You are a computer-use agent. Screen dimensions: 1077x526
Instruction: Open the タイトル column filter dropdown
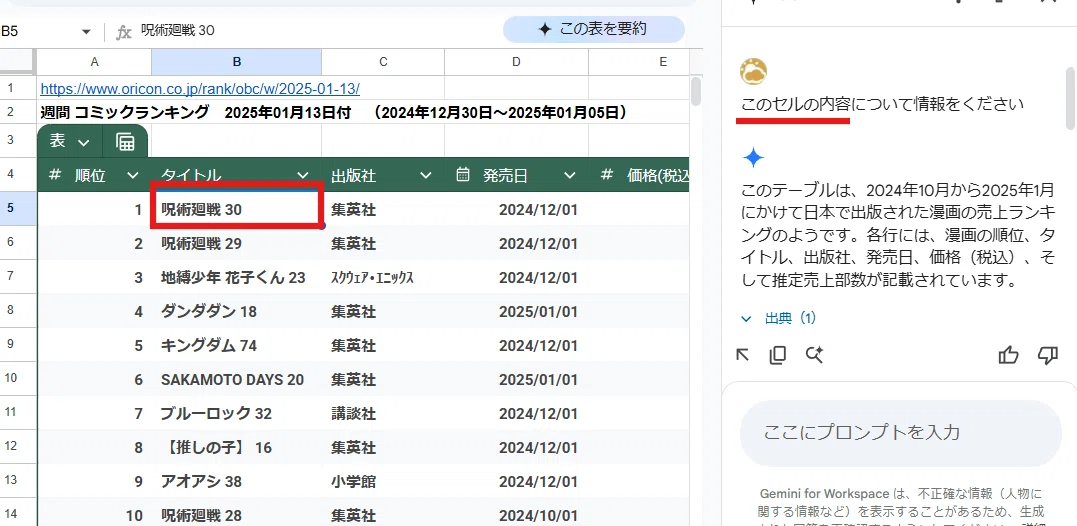(x=304, y=176)
